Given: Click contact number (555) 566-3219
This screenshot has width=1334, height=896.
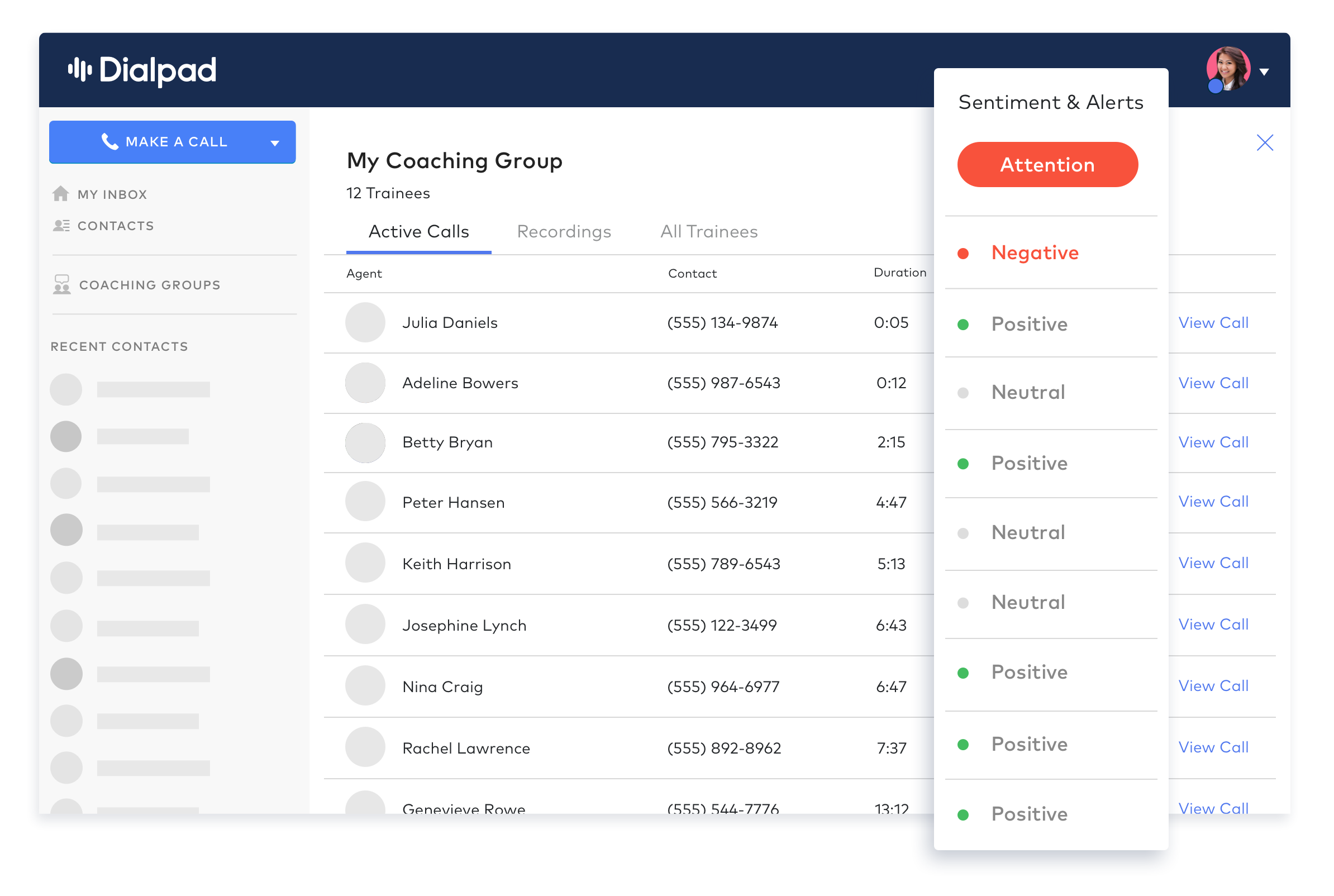Looking at the screenshot, I should coord(722,503).
